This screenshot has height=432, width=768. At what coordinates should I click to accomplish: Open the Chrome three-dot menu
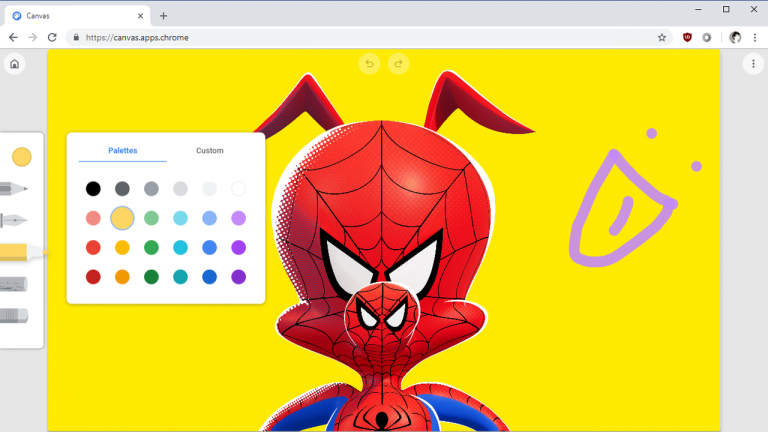(755, 37)
